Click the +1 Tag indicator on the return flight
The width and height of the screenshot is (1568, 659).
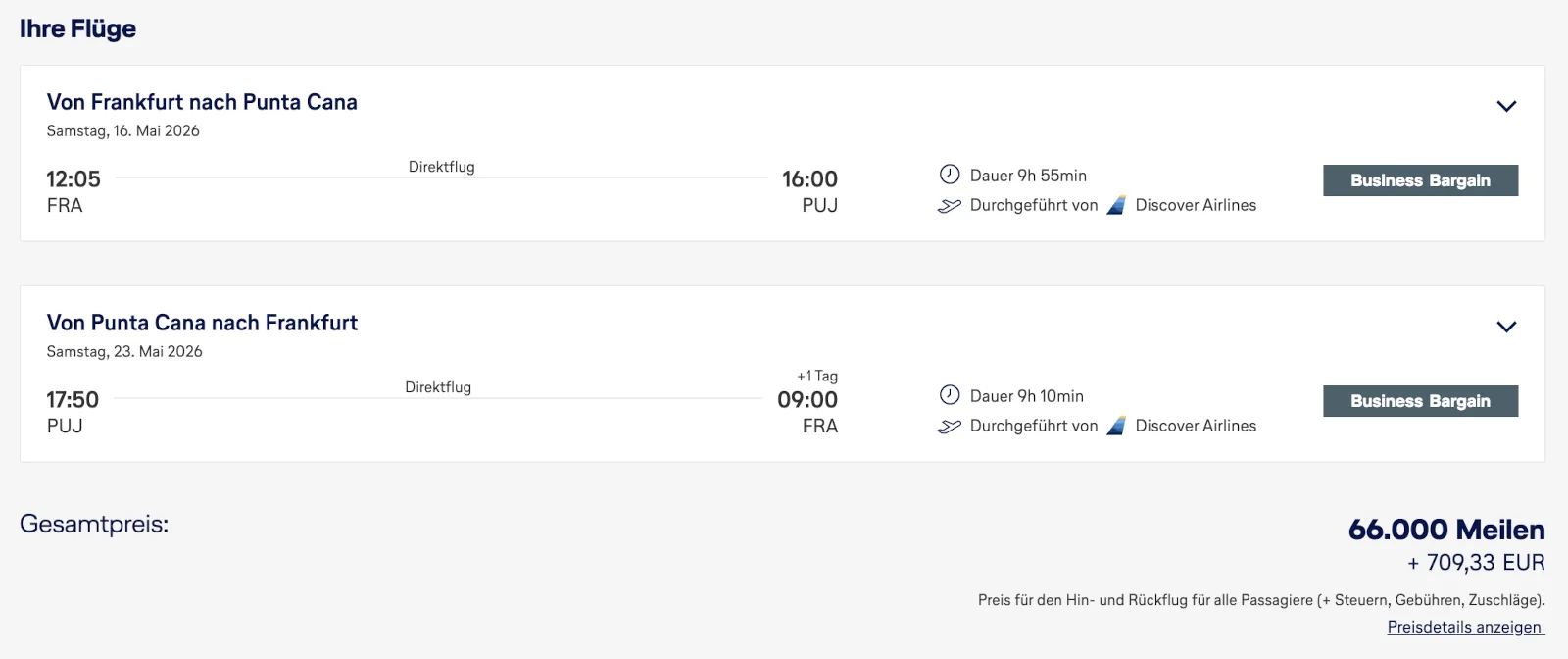815,375
